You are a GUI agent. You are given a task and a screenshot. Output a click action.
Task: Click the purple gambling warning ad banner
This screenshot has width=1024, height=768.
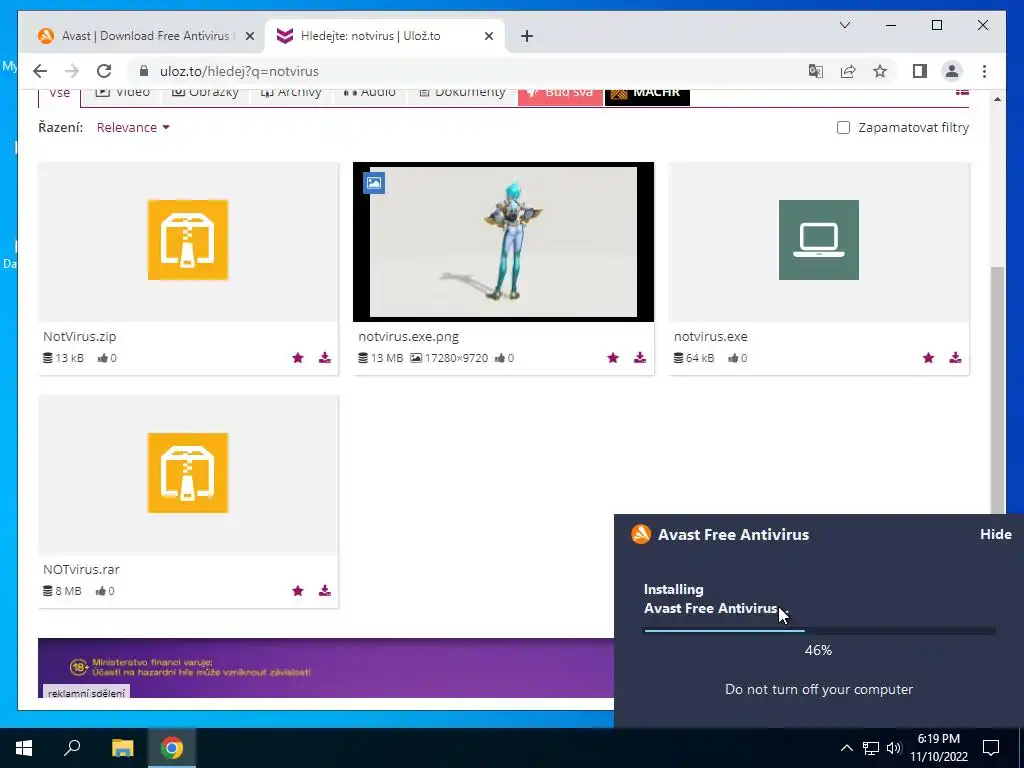(326, 668)
